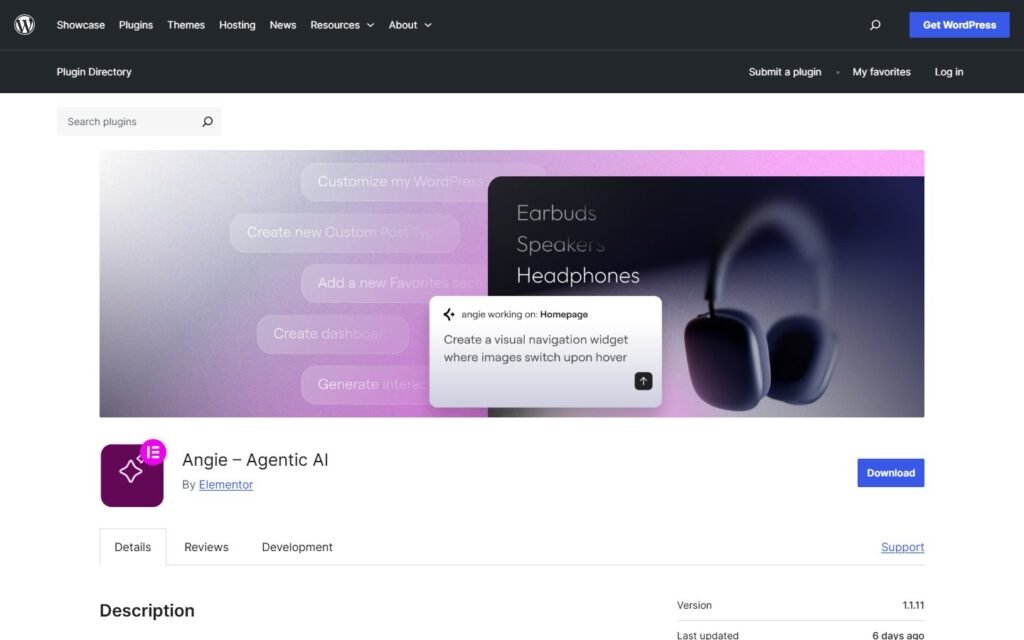Click the Angie sparkle icon in banner
The width and height of the screenshot is (1024, 640).
[449, 314]
